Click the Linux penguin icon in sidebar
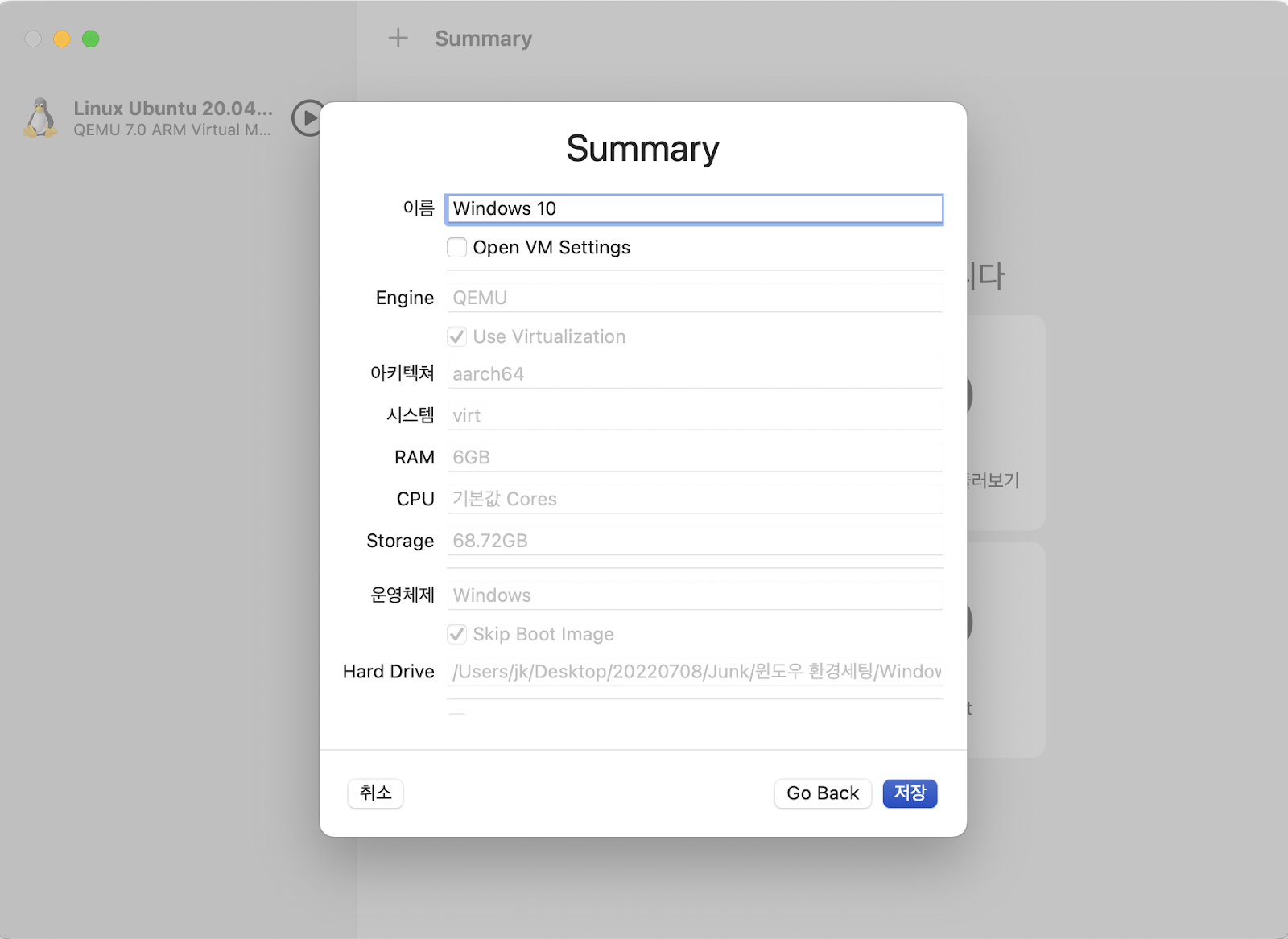This screenshot has width=1288, height=939. (x=40, y=118)
